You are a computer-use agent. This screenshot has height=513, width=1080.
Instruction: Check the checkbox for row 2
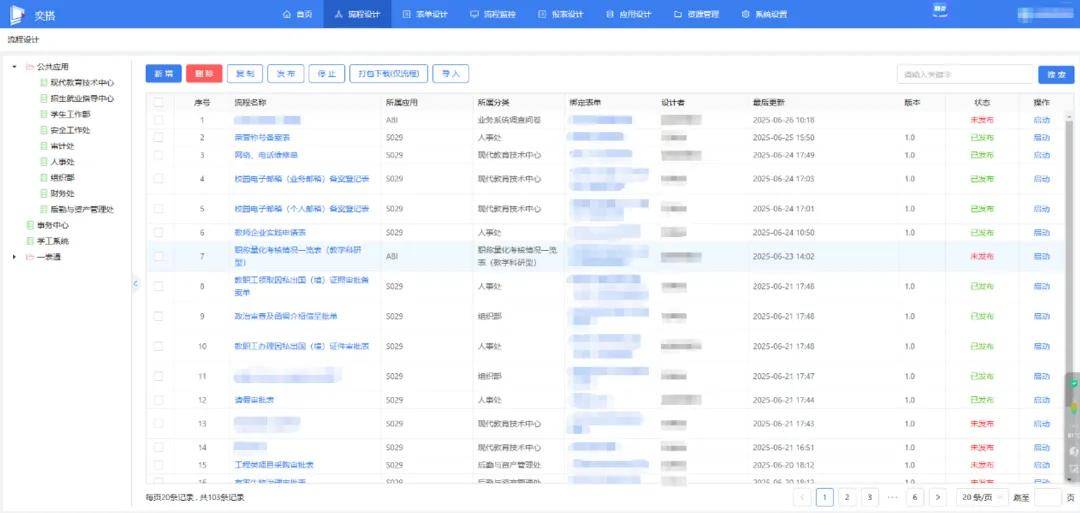(x=158, y=137)
